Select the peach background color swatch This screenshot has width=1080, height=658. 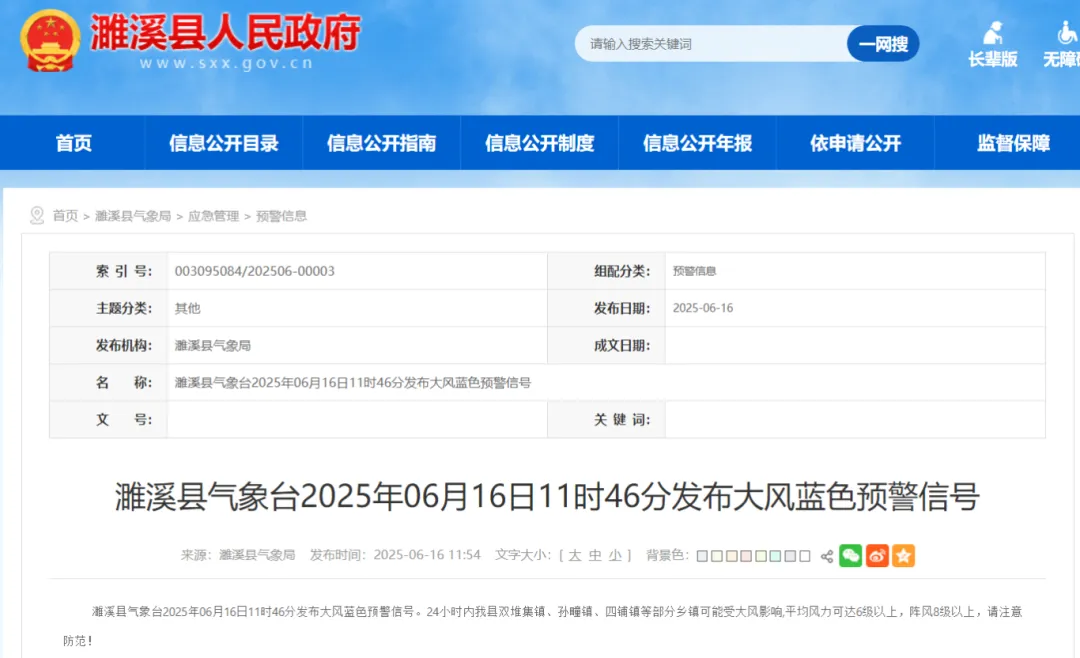pyautogui.click(x=731, y=556)
